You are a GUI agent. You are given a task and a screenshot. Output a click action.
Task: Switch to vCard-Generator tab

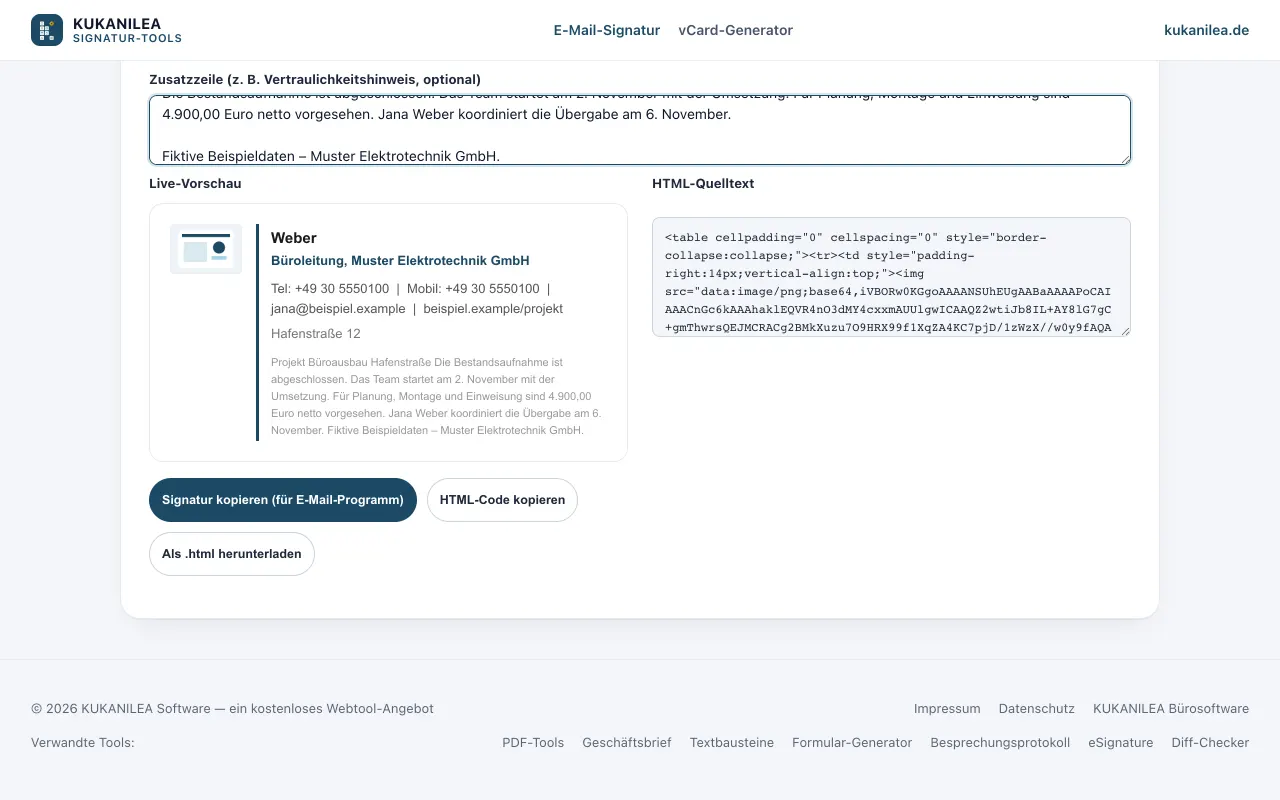[735, 30]
